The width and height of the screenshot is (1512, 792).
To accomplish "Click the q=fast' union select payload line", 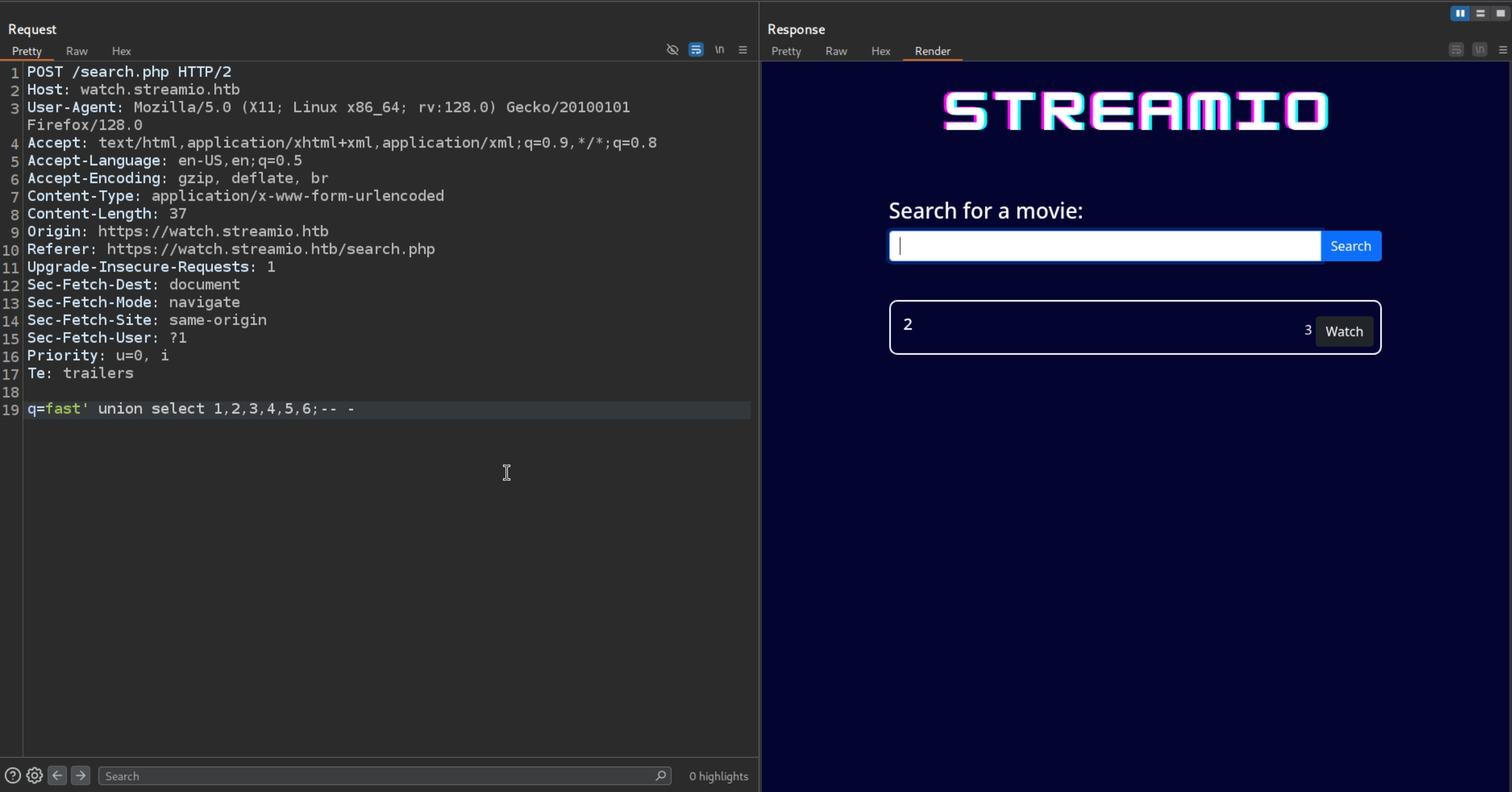I will click(191, 409).
